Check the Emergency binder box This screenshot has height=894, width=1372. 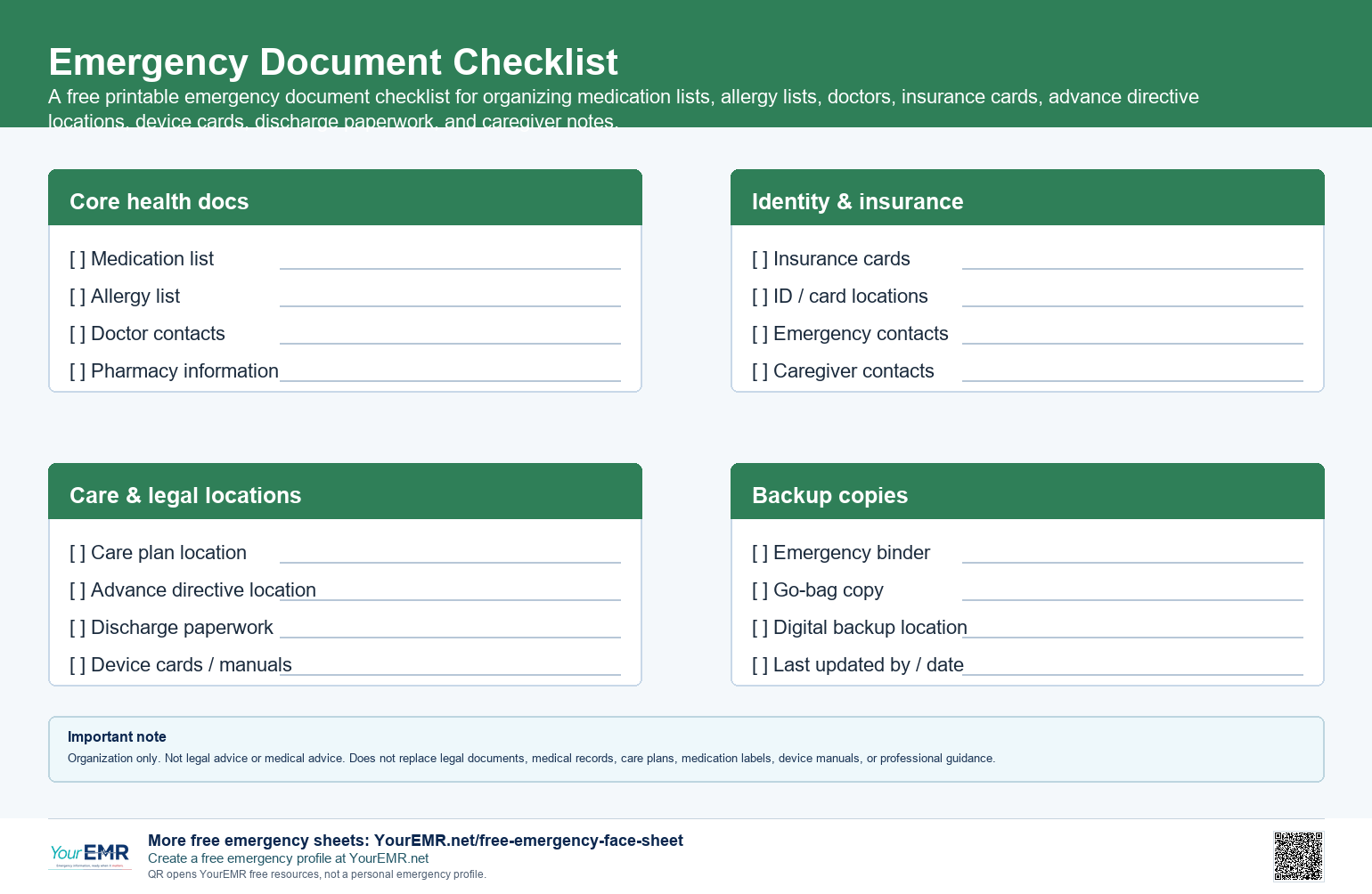coord(760,553)
